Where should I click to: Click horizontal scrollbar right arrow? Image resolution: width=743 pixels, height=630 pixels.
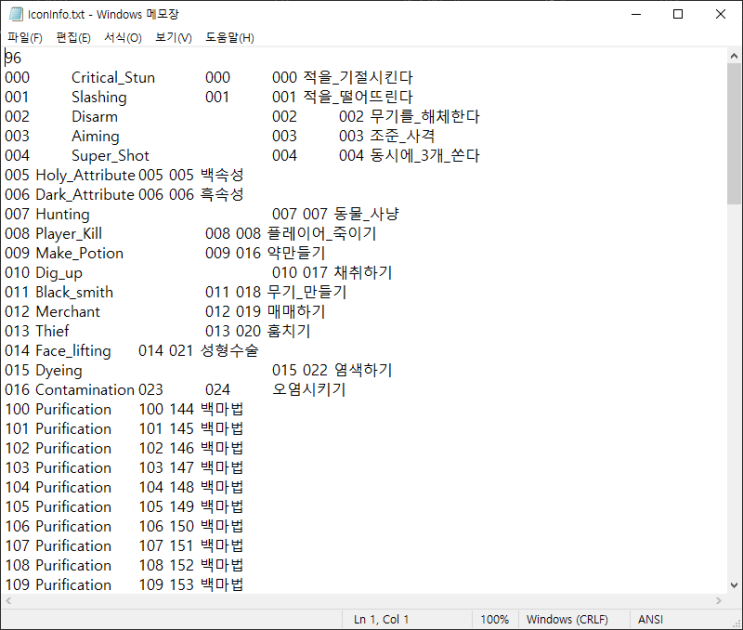(x=719, y=601)
